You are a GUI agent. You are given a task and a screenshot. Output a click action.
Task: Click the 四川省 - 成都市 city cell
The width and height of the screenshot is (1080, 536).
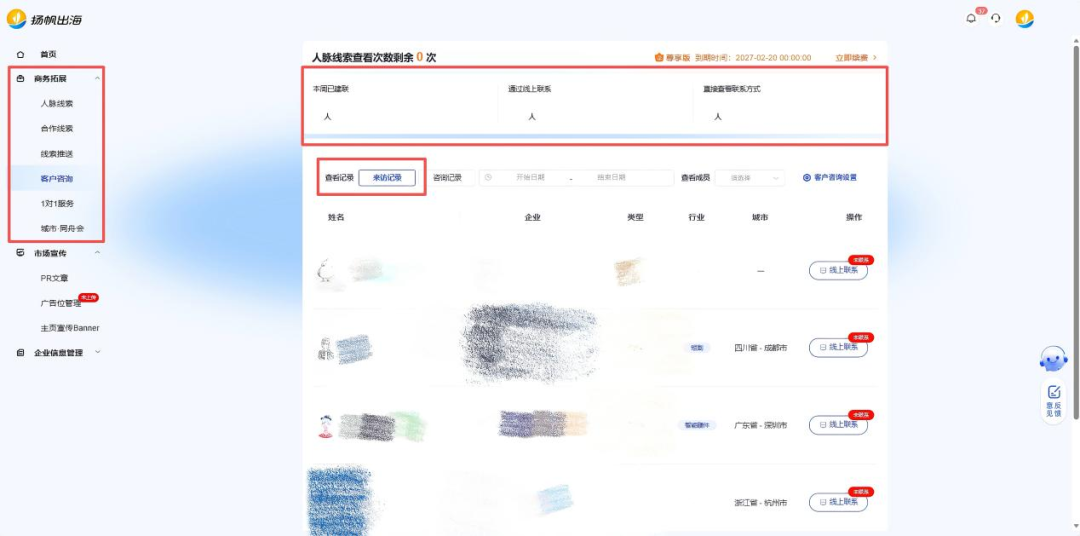click(760, 348)
